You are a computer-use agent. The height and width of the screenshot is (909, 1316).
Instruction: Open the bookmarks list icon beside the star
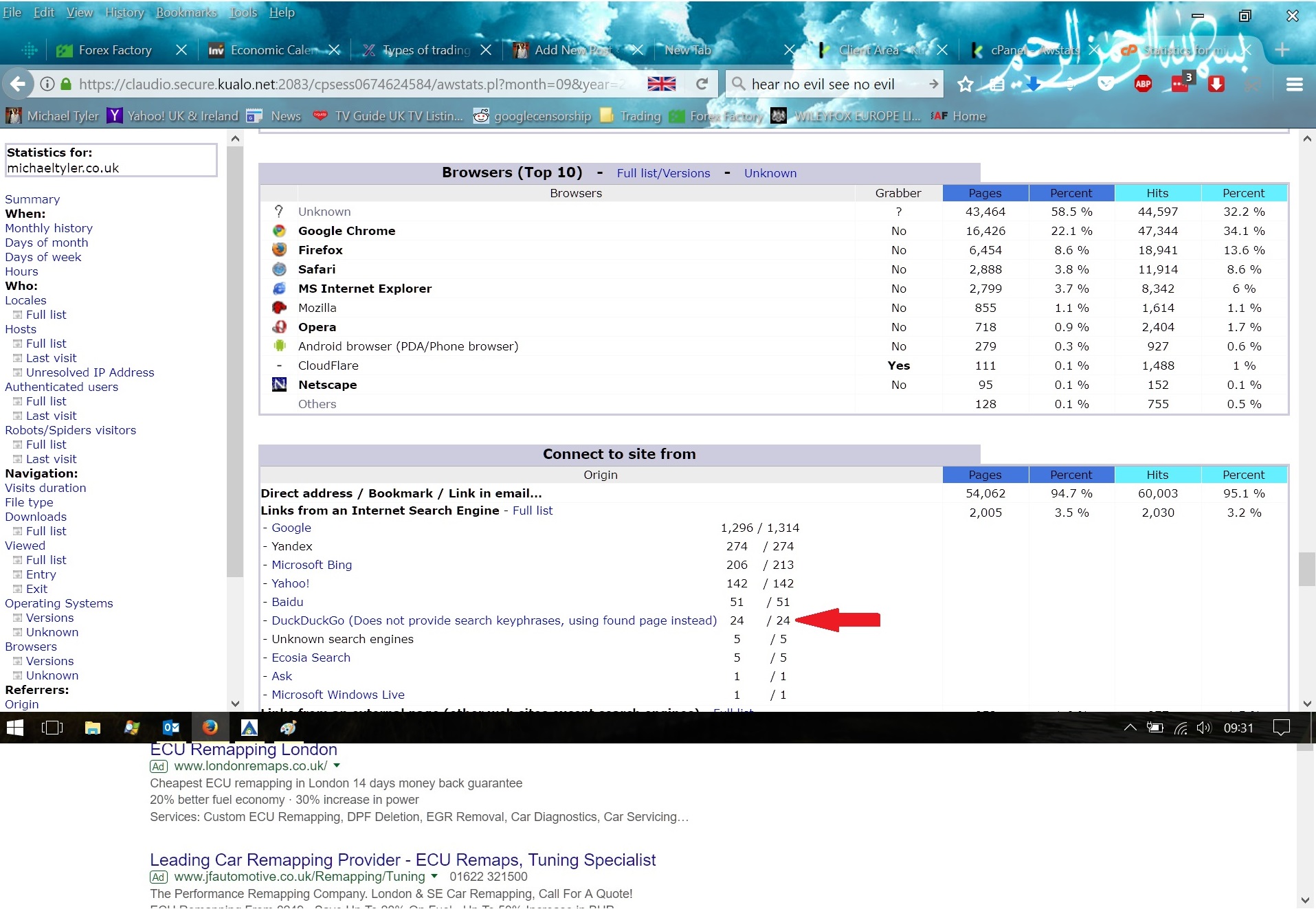click(997, 84)
